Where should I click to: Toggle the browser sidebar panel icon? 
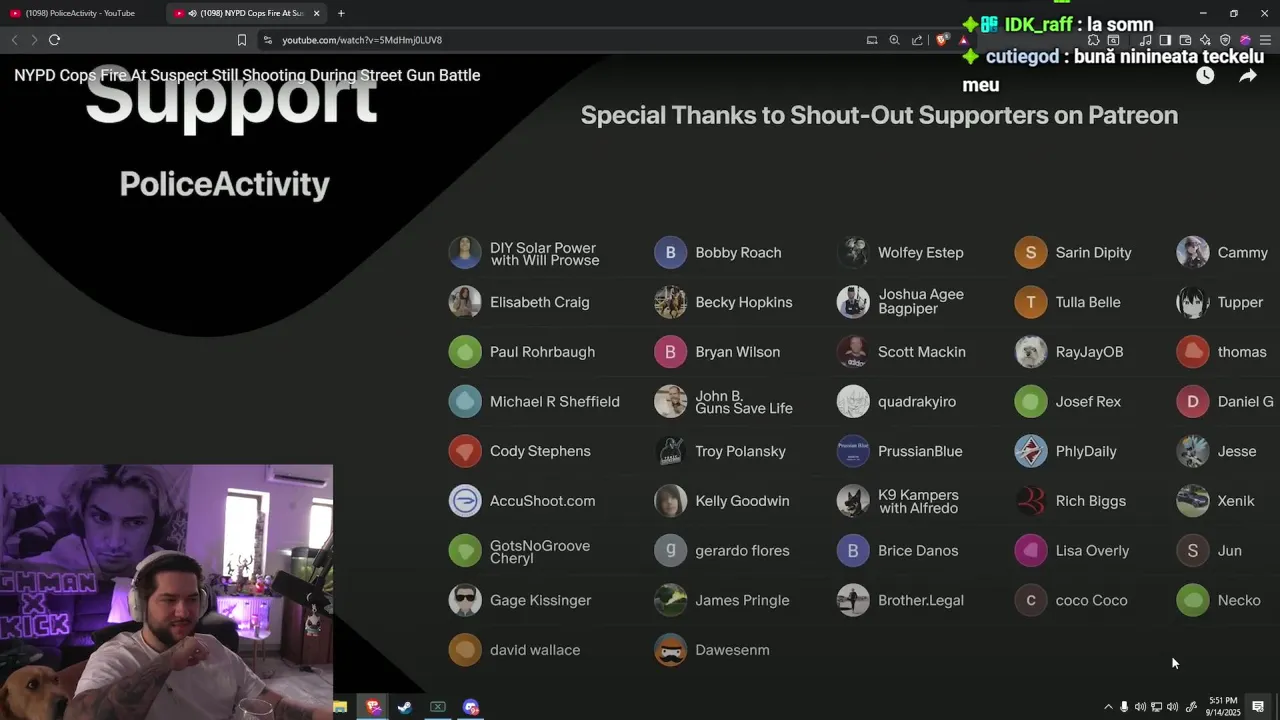click(x=1165, y=40)
